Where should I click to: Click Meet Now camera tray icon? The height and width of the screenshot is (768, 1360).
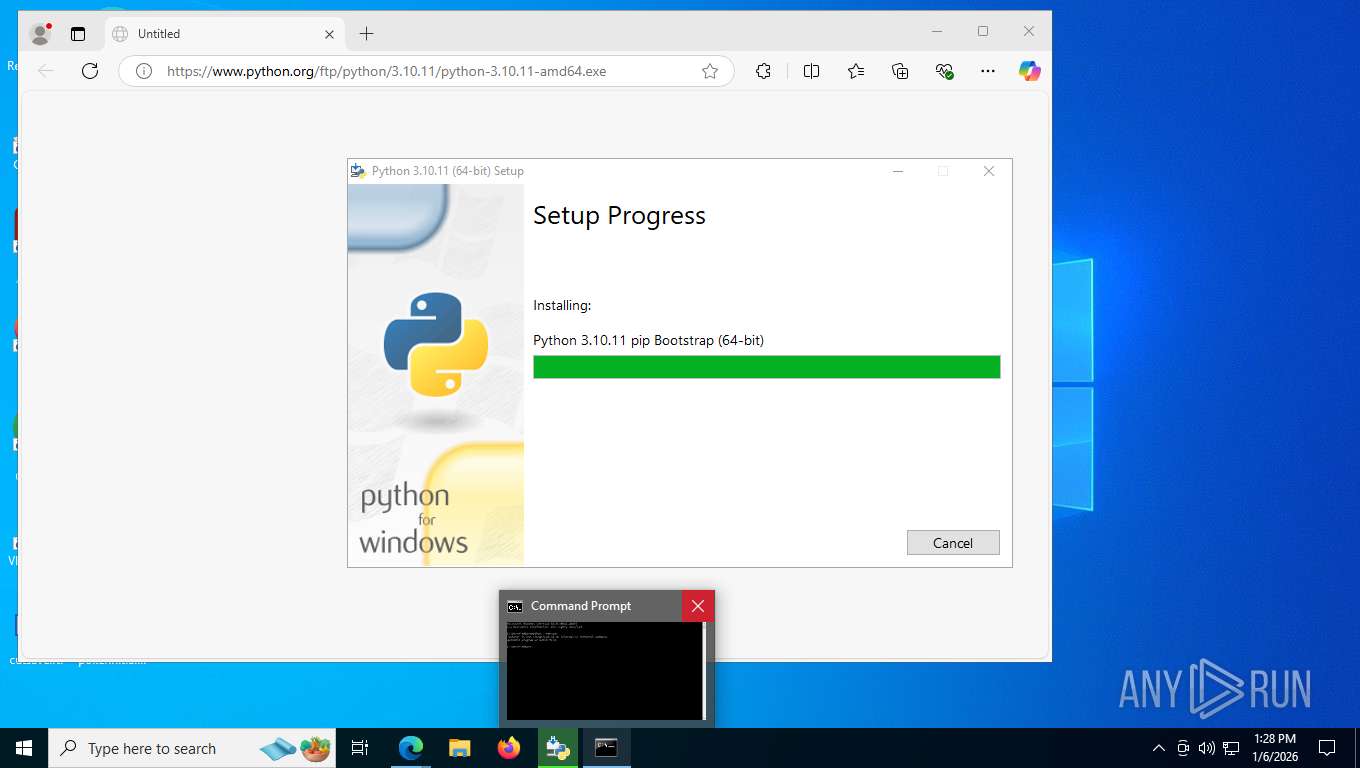click(x=1183, y=748)
